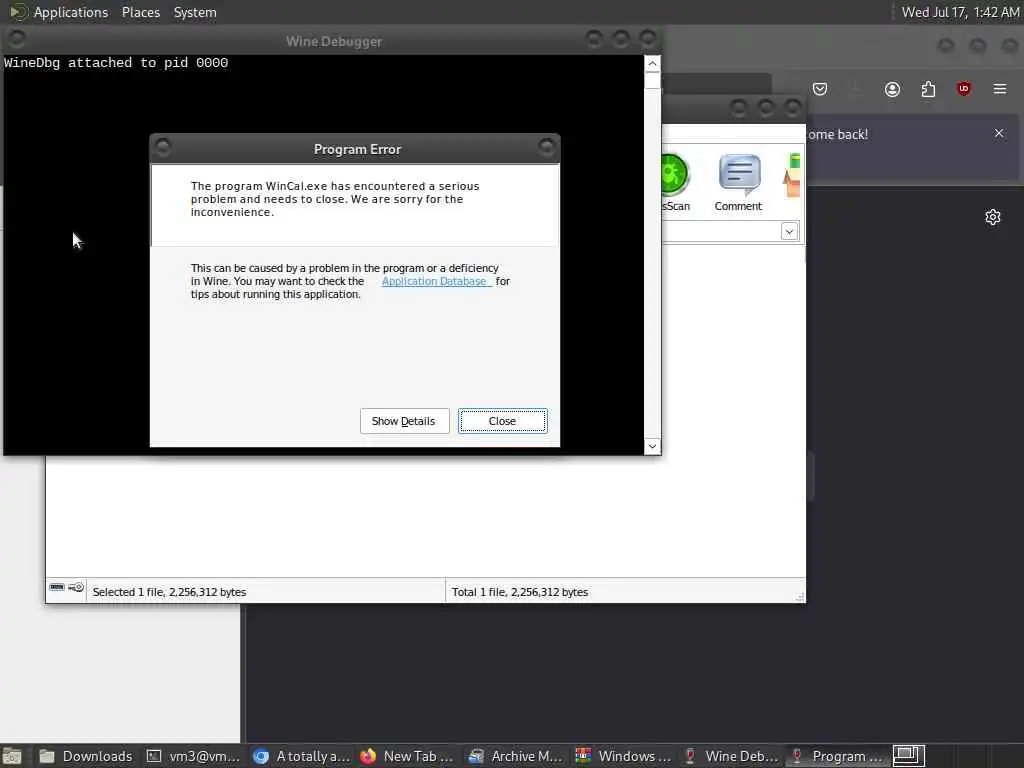Click WinRAR status bar key icon
The image size is (1024, 768).
[76, 587]
